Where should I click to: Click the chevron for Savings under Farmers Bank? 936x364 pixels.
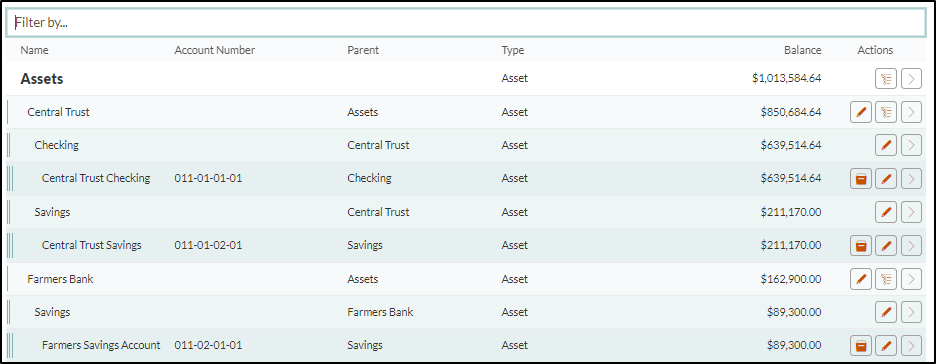pos(911,311)
